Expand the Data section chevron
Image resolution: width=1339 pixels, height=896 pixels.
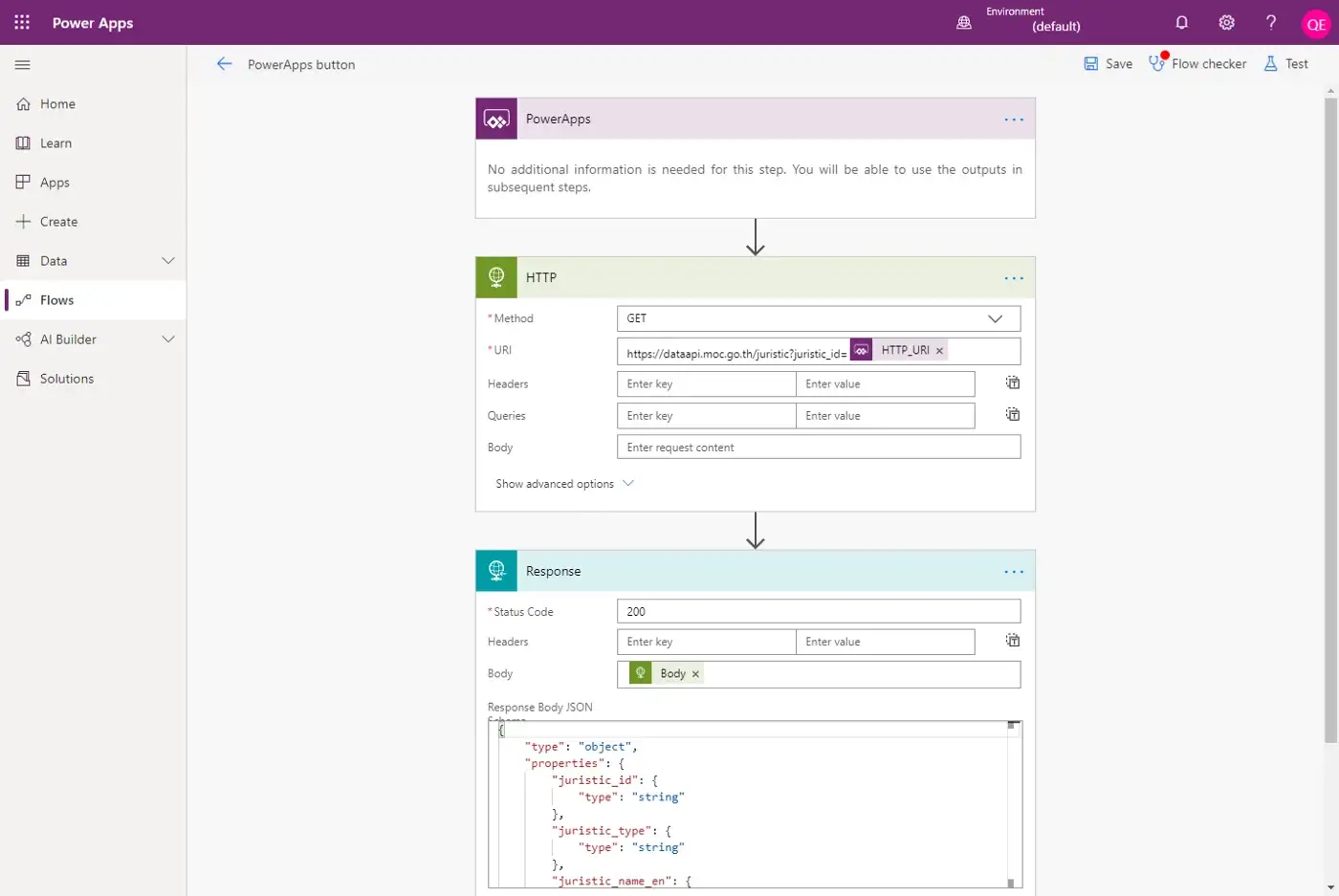(x=168, y=261)
